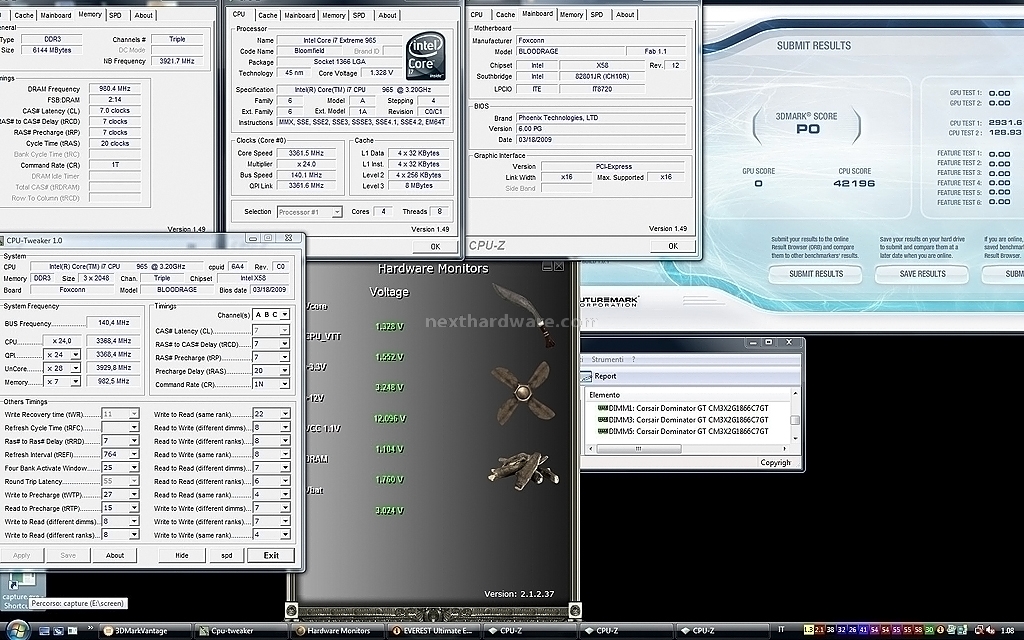Screen dimensions: 1024x640
Task: Click the Exit button in CPU-Tweaker
Action: pyautogui.click(x=271, y=555)
